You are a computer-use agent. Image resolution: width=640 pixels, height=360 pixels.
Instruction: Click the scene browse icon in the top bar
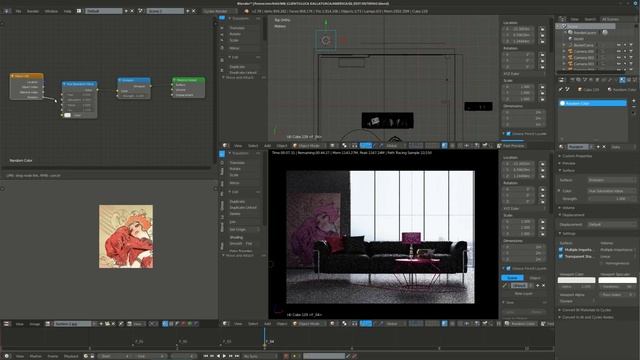(140, 11)
